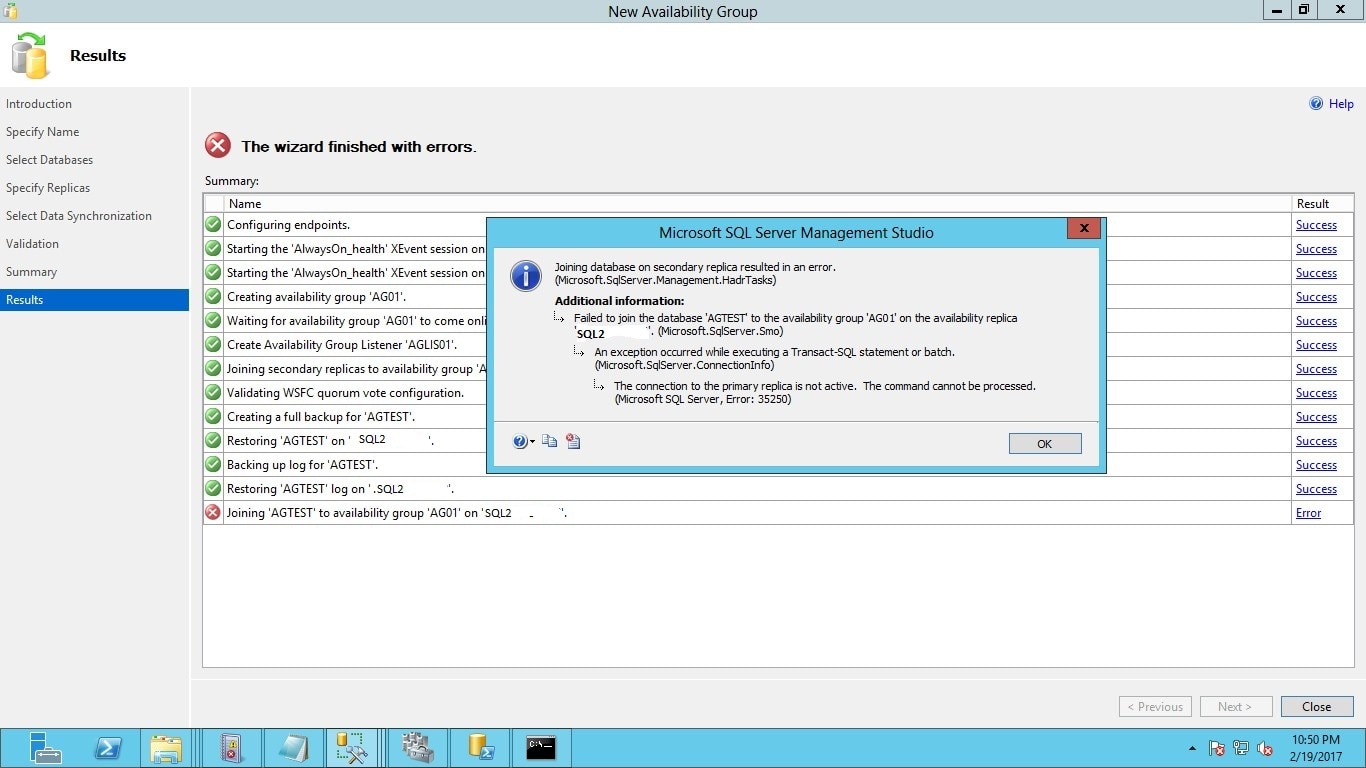Select the highlighted Results step
Viewport: 1366px width, 768px height.
pos(94,300)
